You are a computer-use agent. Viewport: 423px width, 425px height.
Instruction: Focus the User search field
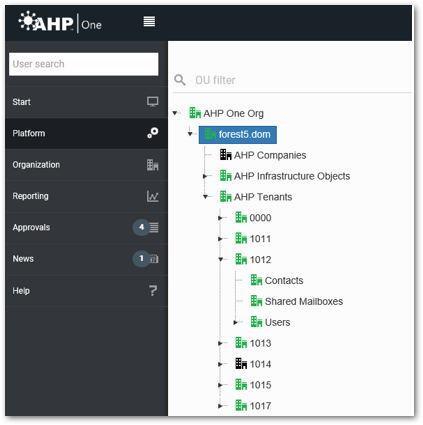[x=84, y=64]
